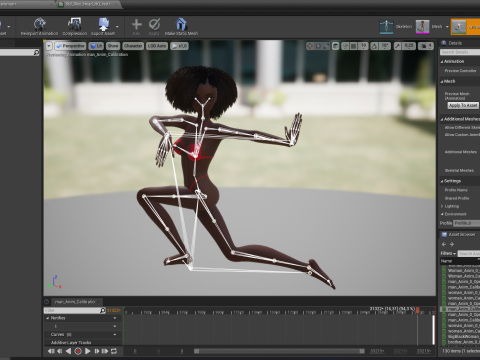Click the Make Static Mesh icon
Image resolution: width=480 pixels, height=360 pixels.
pyautogui.click(x=181, y=24)
